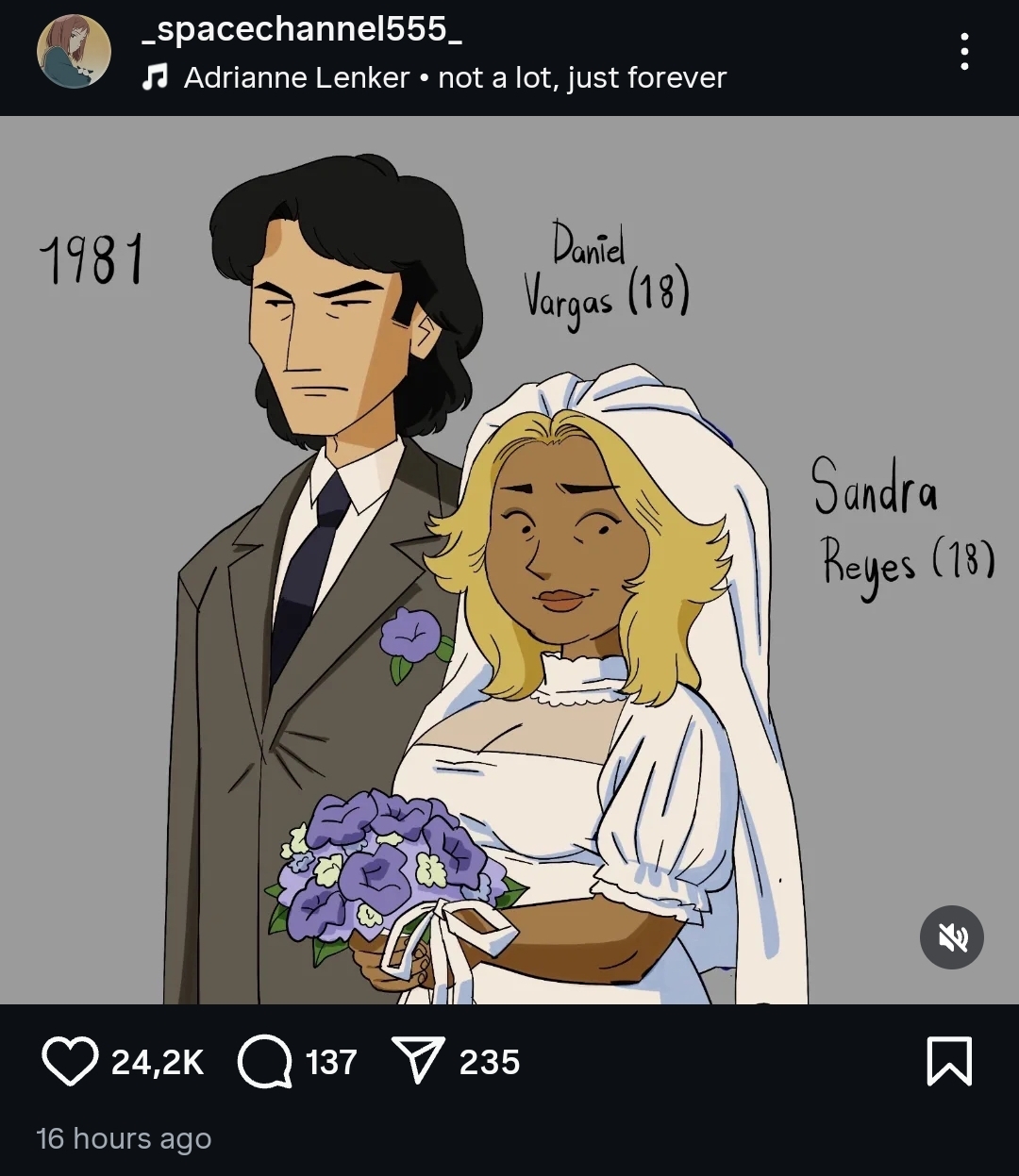The image size is (1019, 1176).
Task: View the 24,2K likes list
Action: (158, 1062)
